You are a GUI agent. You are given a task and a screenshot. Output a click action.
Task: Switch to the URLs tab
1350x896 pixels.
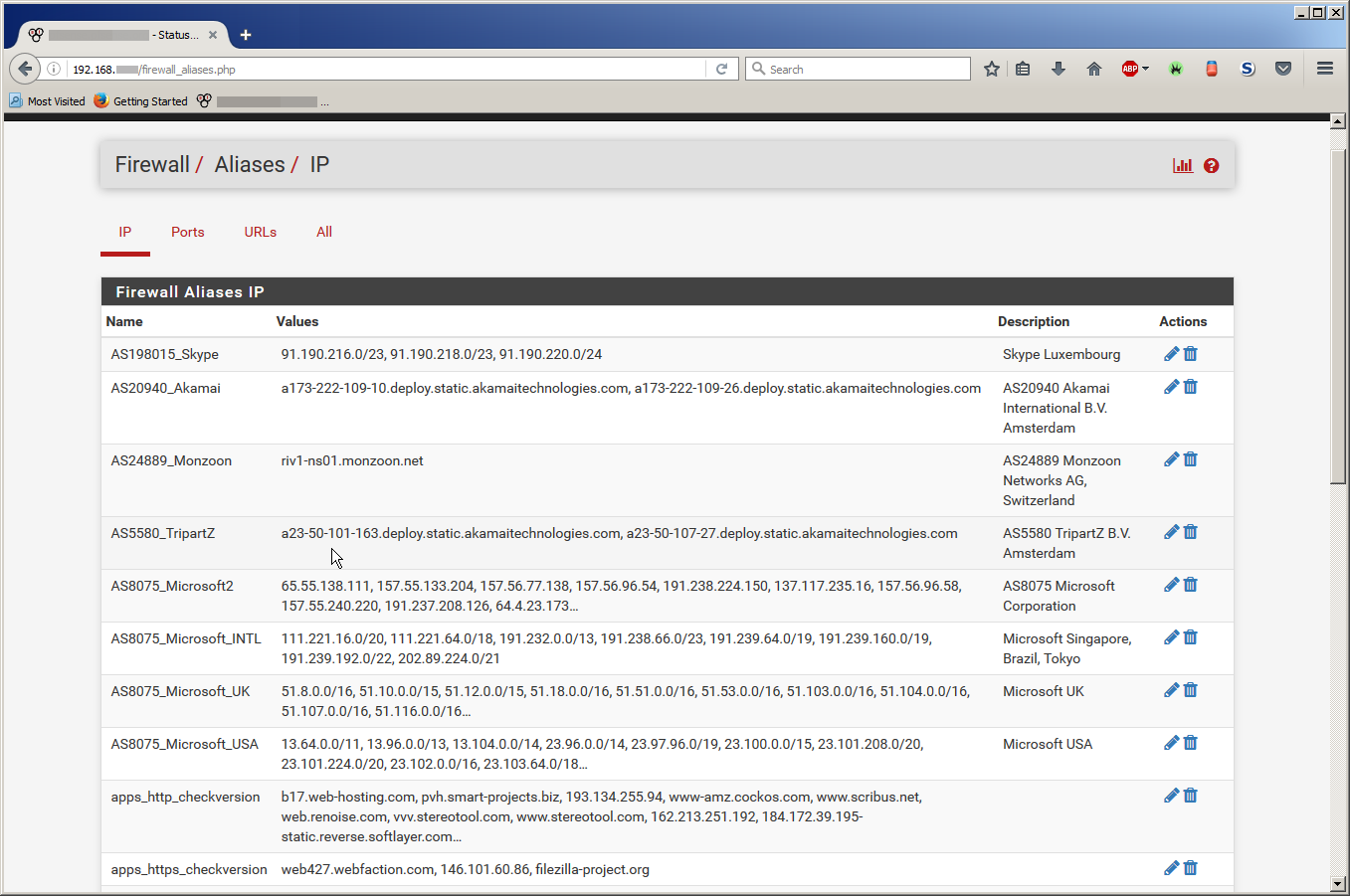[x=261, y=232]
